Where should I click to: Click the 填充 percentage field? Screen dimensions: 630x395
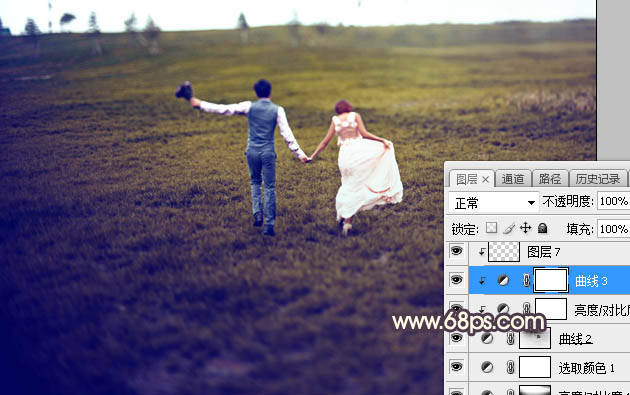[613, 229]
